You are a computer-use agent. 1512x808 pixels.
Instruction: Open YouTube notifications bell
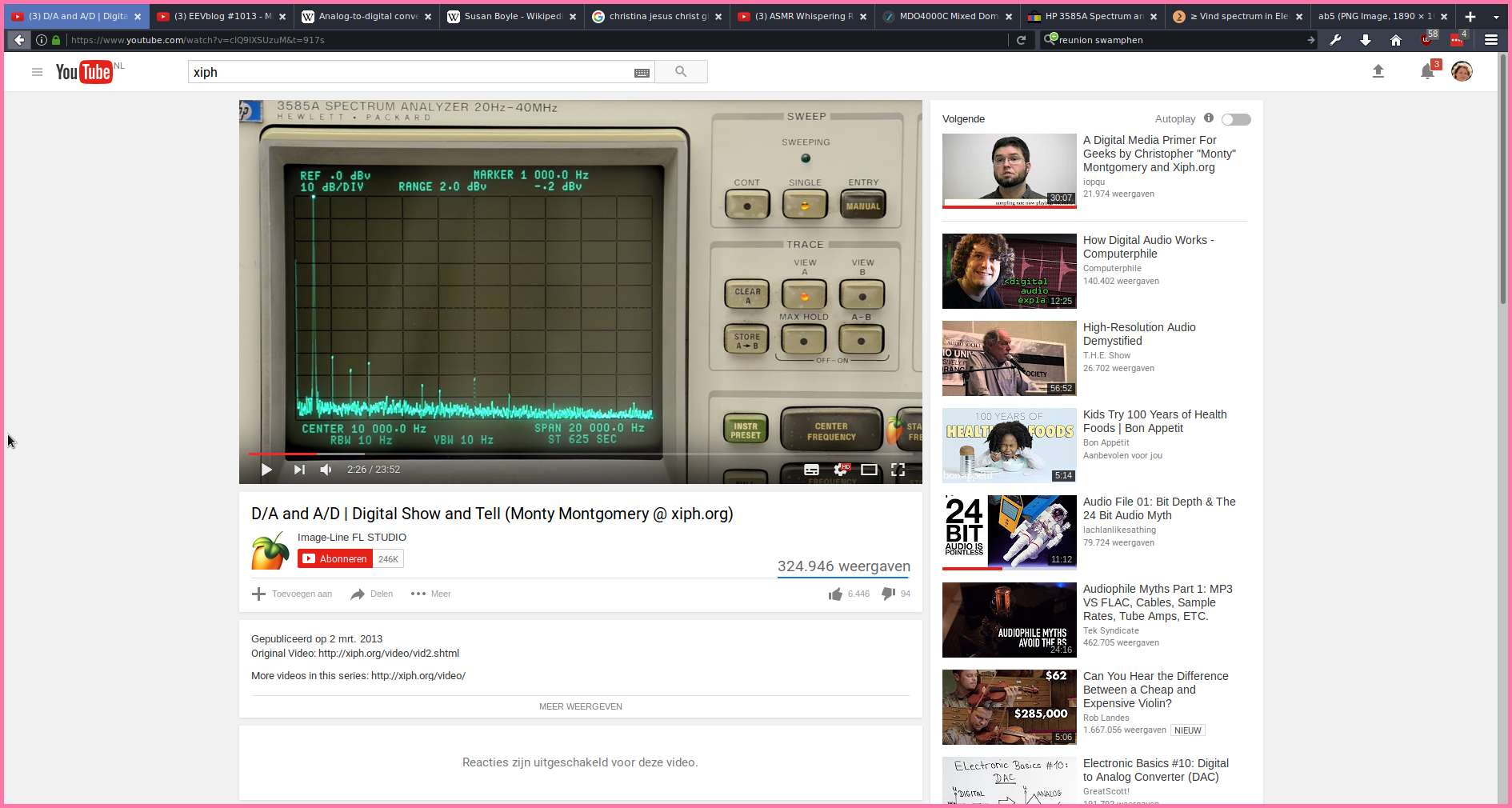1427,72
